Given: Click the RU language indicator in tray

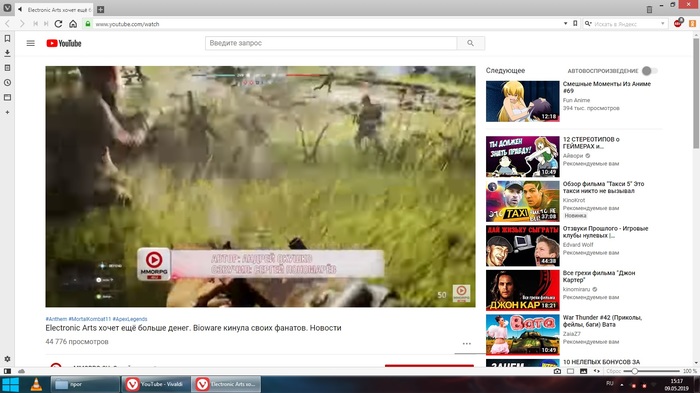Looking at the screenshot, I should [610, 383].
